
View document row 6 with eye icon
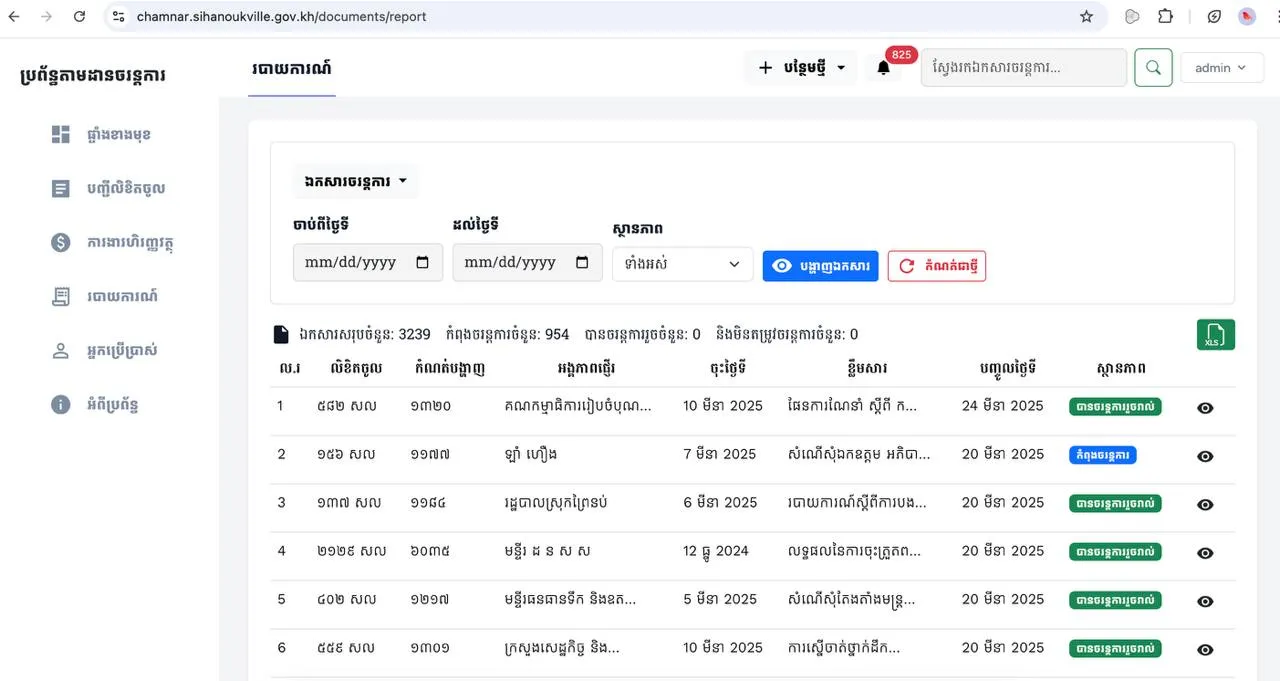(x=1205, y=649)
